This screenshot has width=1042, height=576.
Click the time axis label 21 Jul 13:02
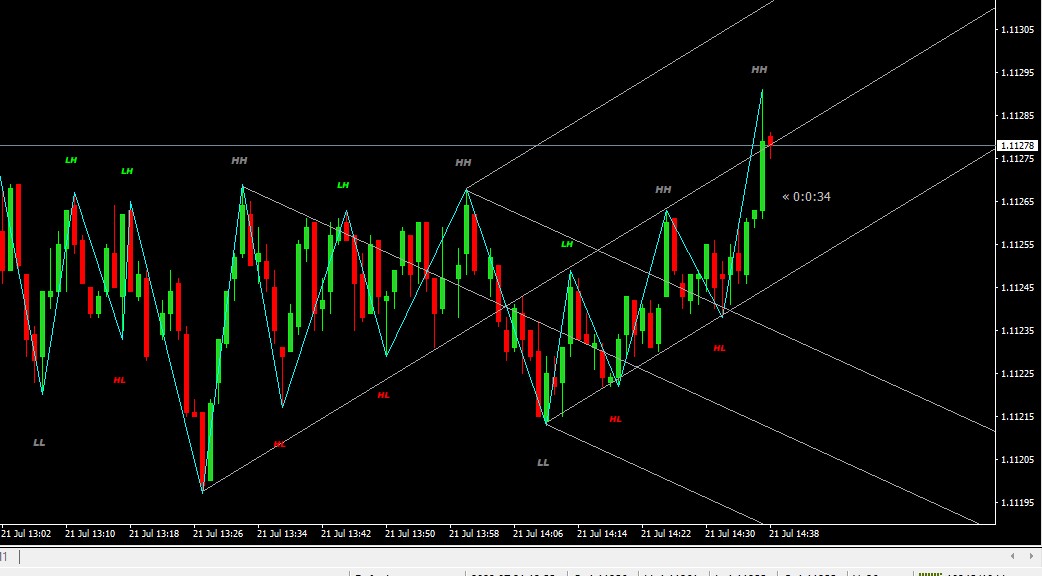tap(26, 533)
